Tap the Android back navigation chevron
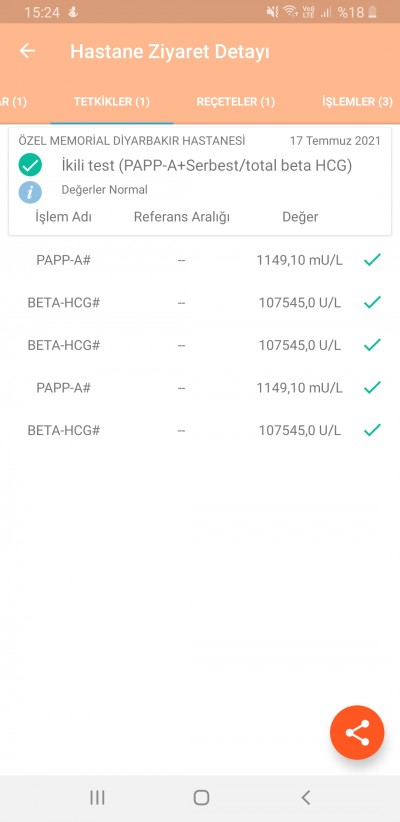This screenshot has height=822, width=400. [306, 797]
